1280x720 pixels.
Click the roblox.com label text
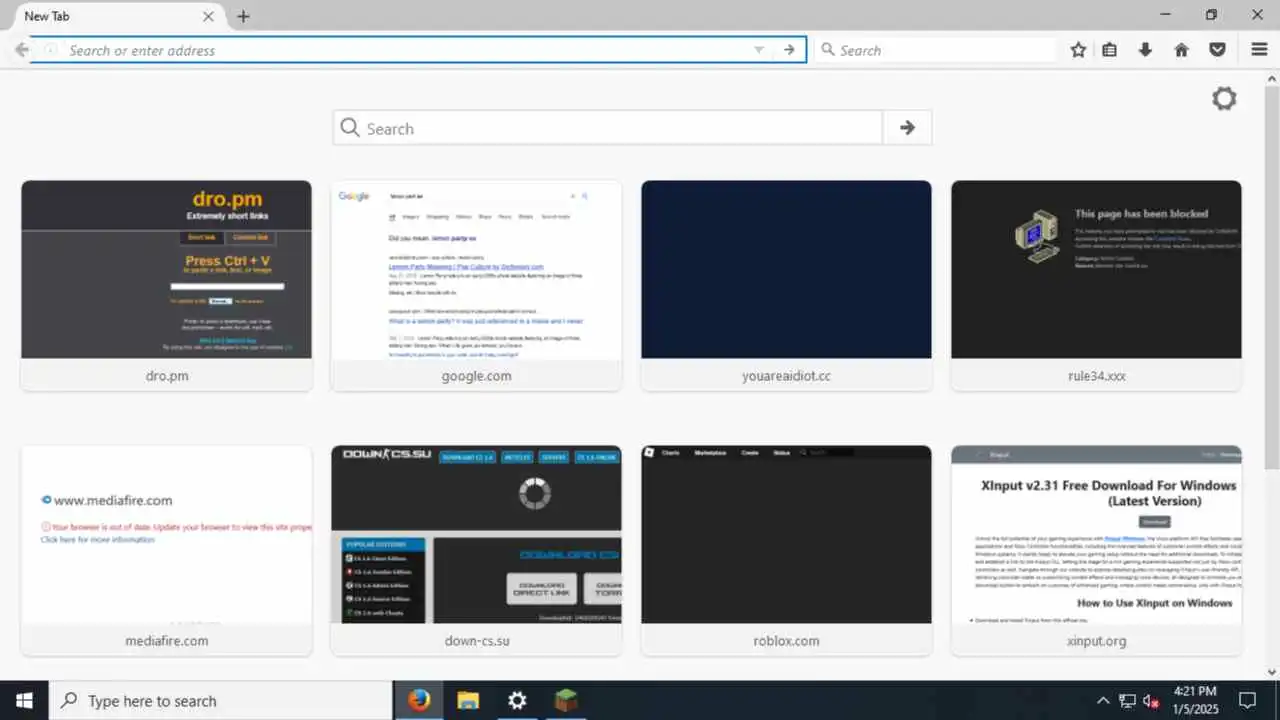(786, 641)
